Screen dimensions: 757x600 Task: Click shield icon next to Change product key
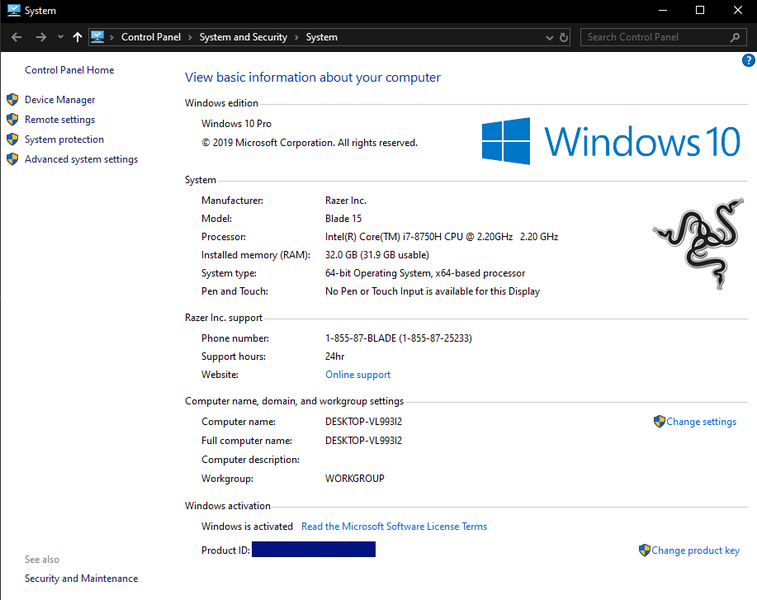click(645, 550)
